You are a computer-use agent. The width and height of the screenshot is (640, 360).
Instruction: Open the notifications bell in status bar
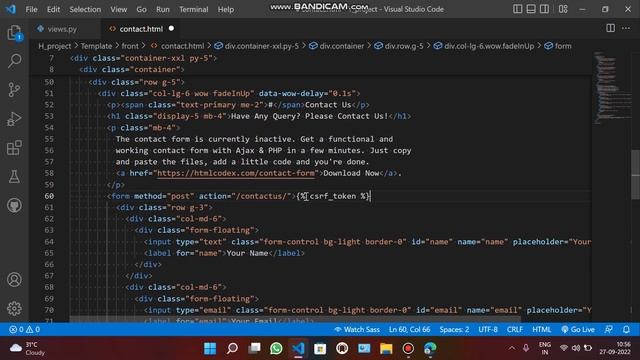pyautogui.click(x=626, y=329)
